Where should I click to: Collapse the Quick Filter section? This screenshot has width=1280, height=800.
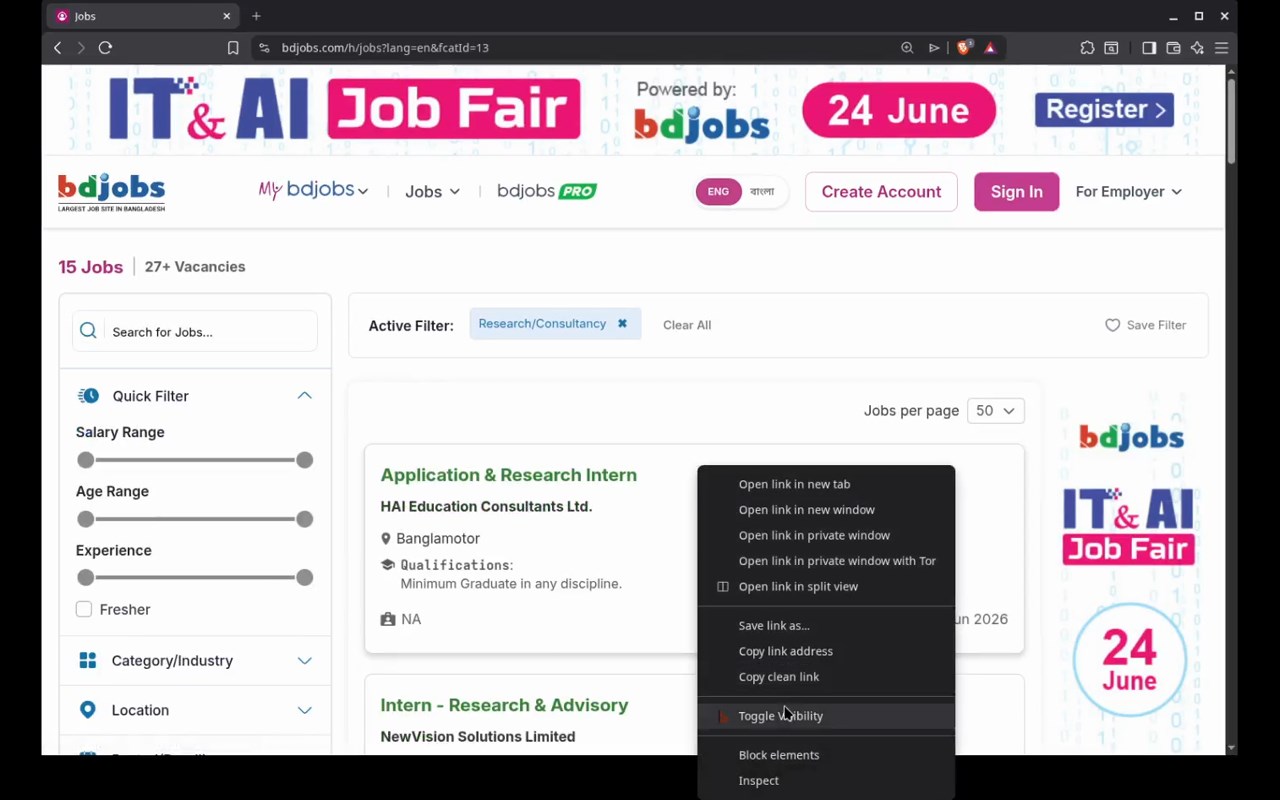click(x=304, y=396)
